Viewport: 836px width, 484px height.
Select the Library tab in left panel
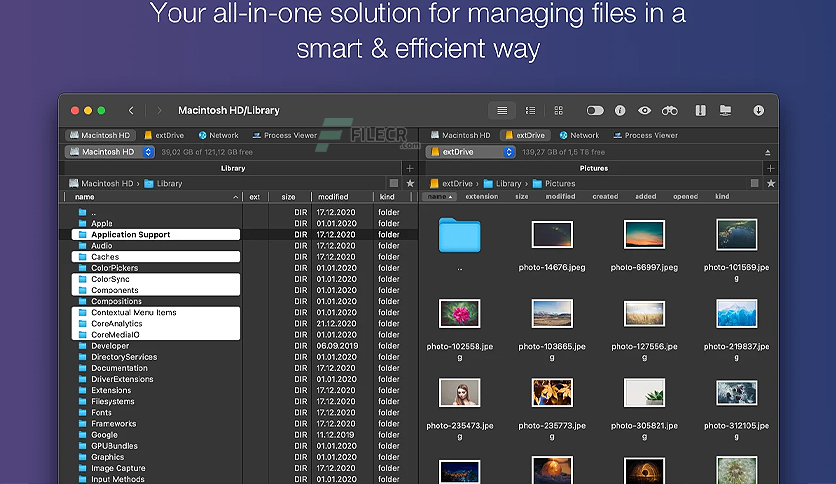(x=233, y=168)
